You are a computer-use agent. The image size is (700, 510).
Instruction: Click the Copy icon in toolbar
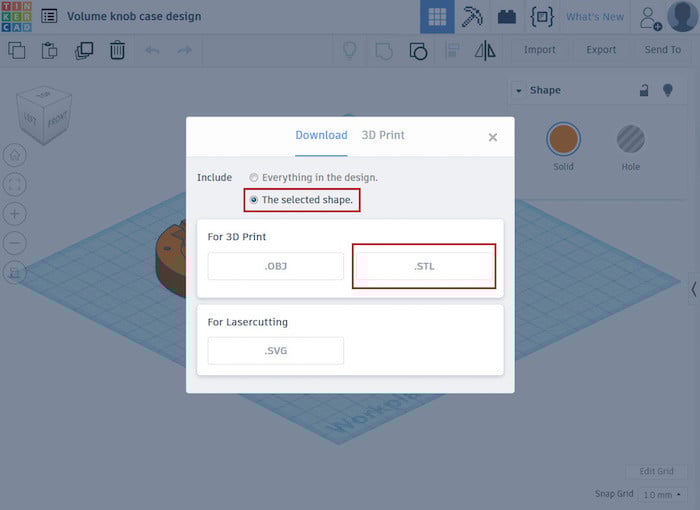pos(17,50)
